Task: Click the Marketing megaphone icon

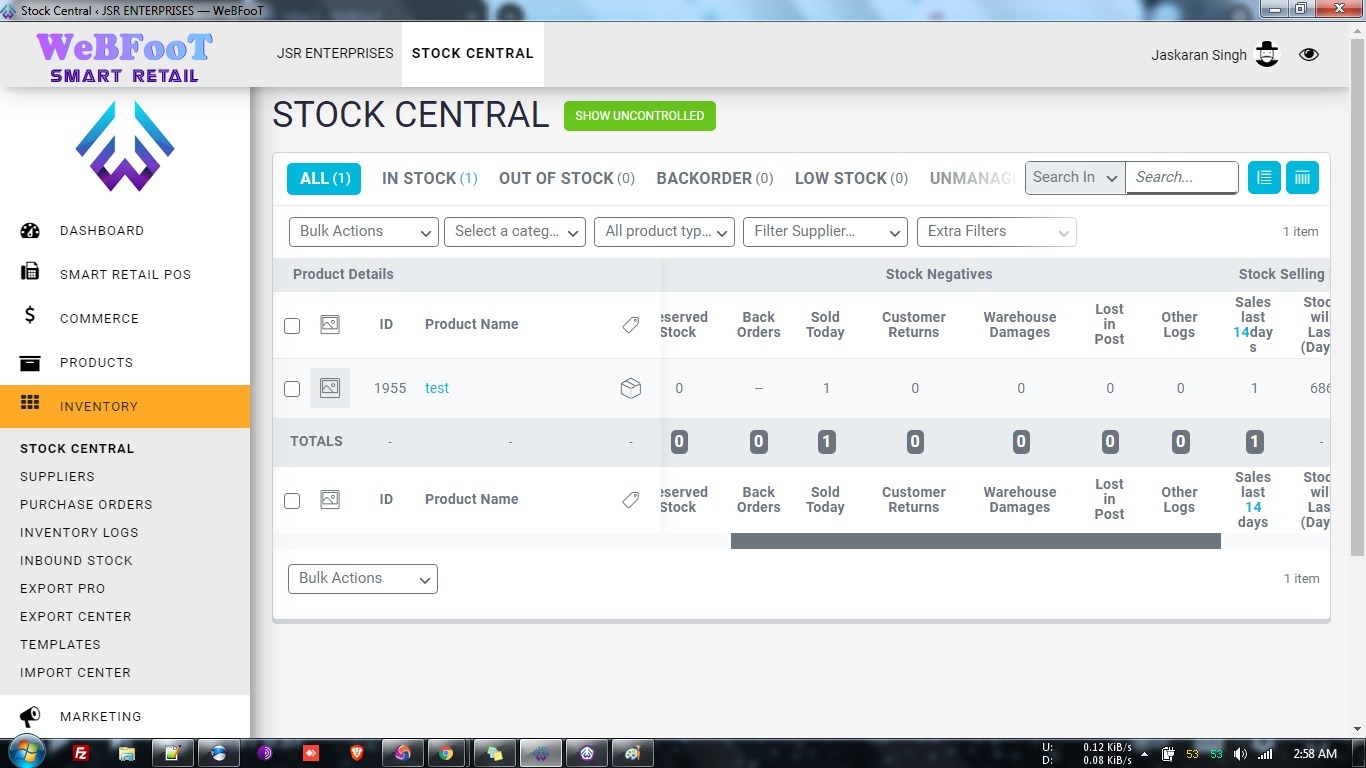Action: coord(30,716)
